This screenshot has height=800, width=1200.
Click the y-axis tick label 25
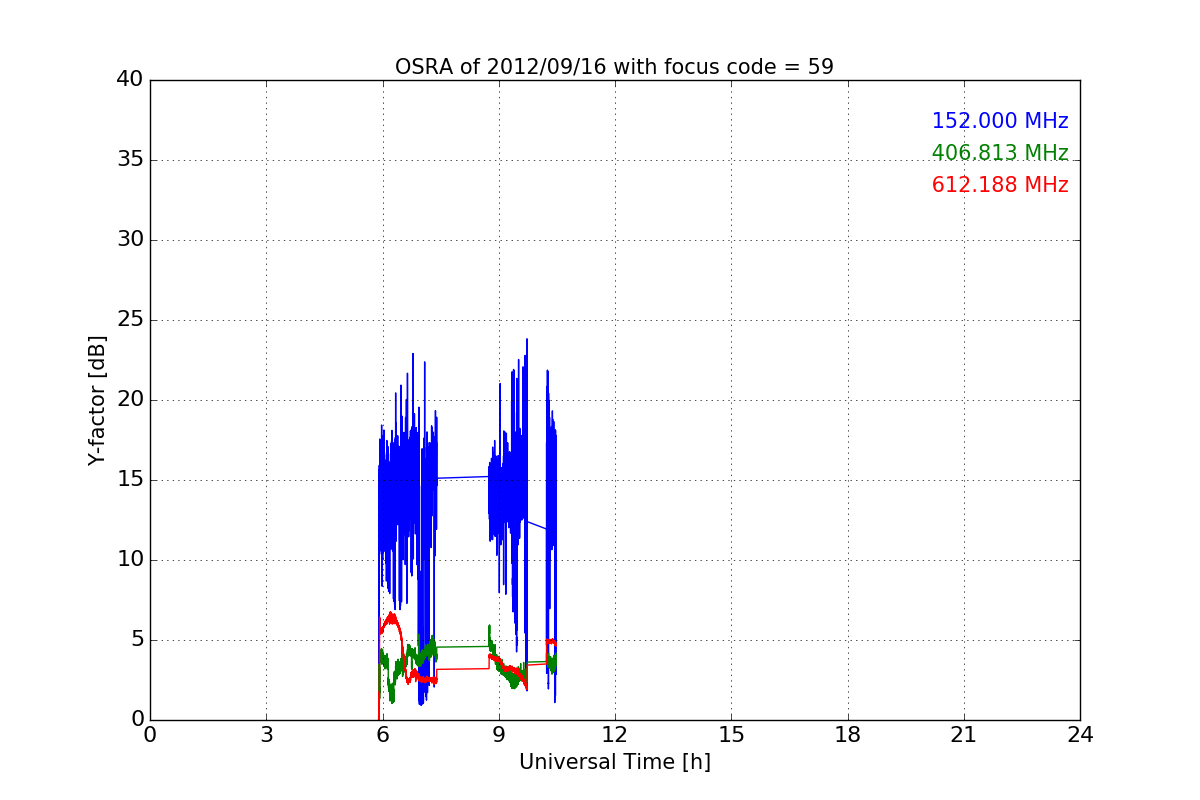tap(130, 320)
